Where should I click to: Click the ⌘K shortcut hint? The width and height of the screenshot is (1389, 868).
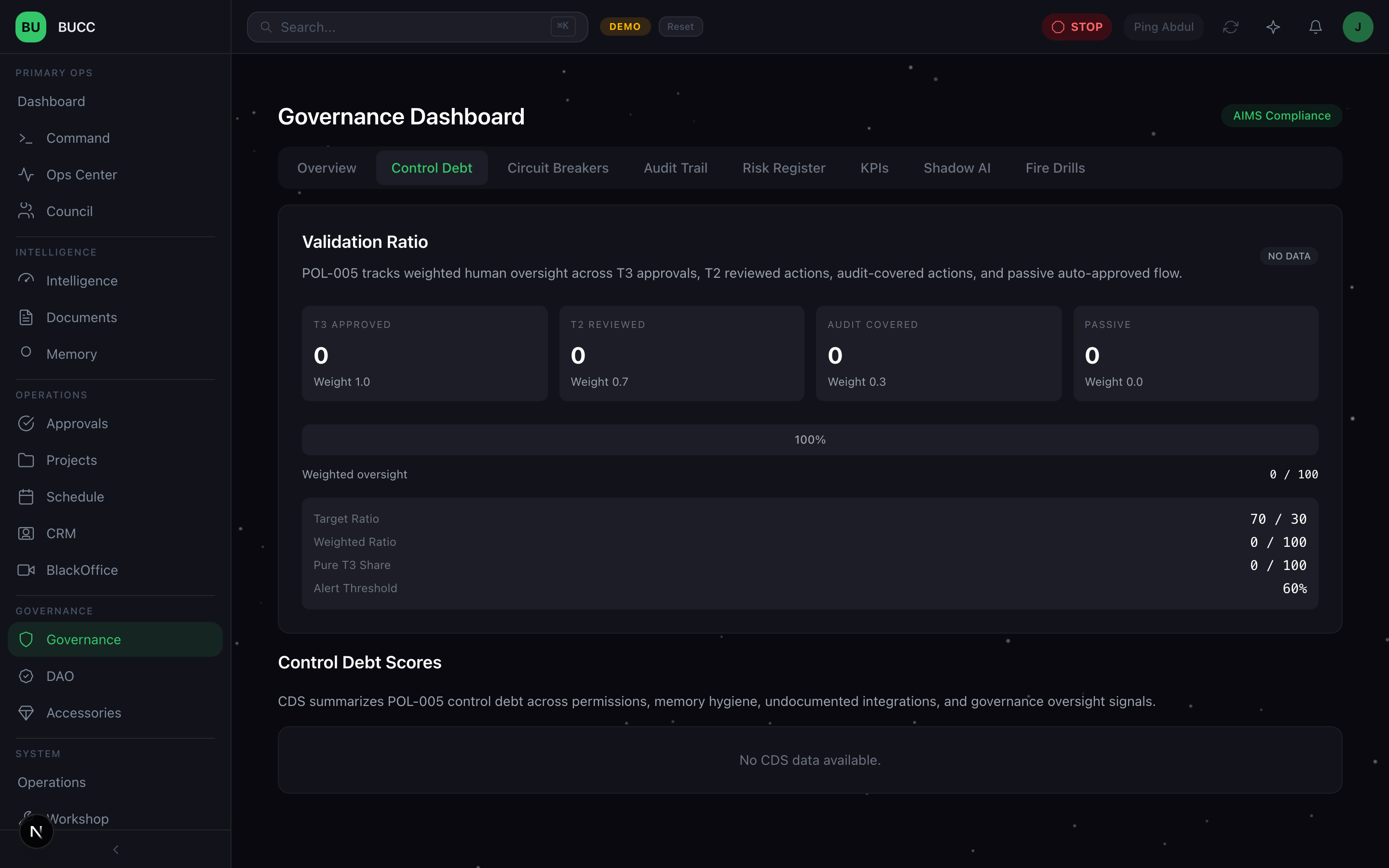pos(563,27)
